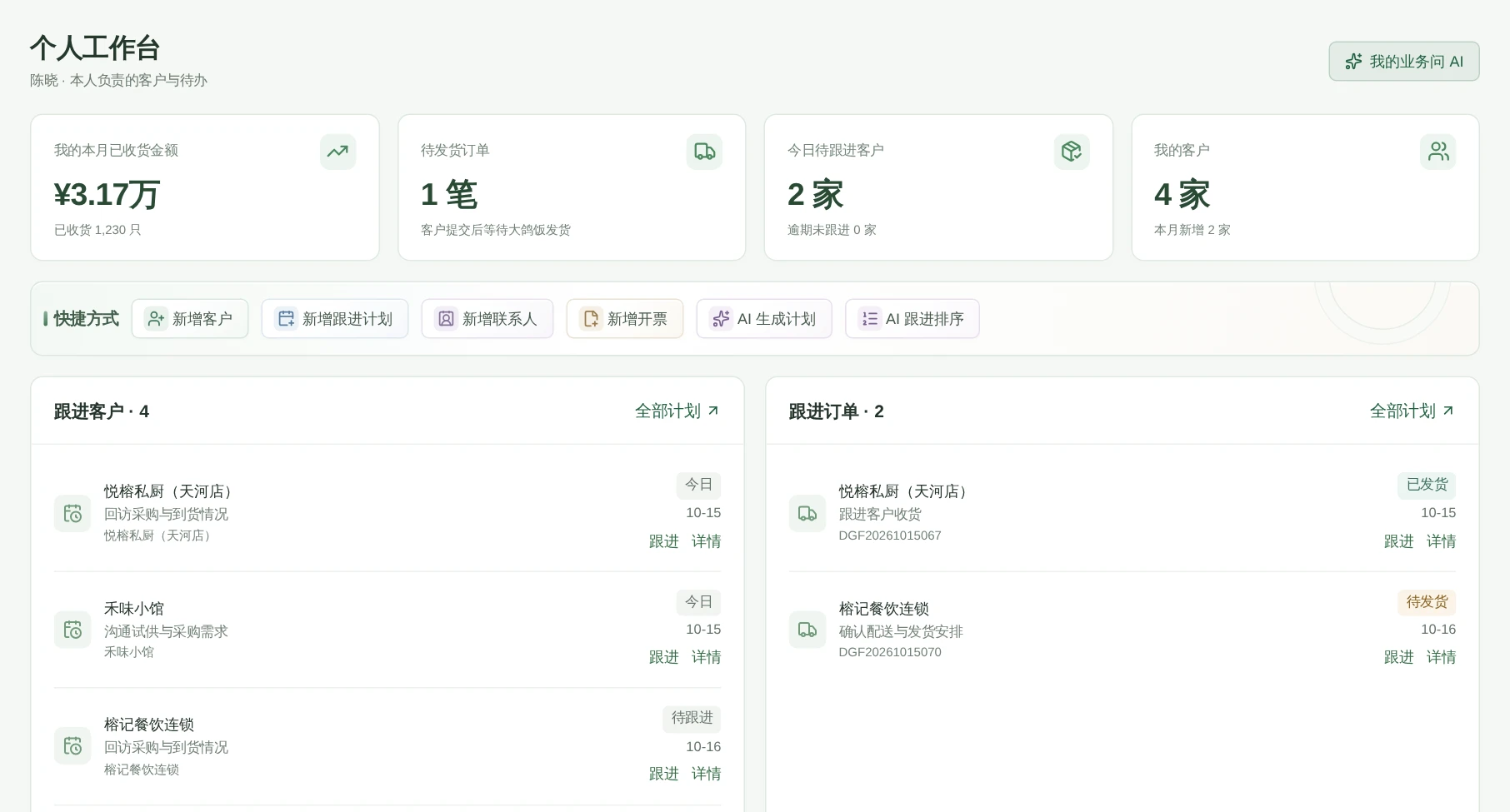Click calendar-clock icon beside 悦榕私厨 follow-up customer
The height and width of the screenshot is (812, 1510).
click(72, 513)
